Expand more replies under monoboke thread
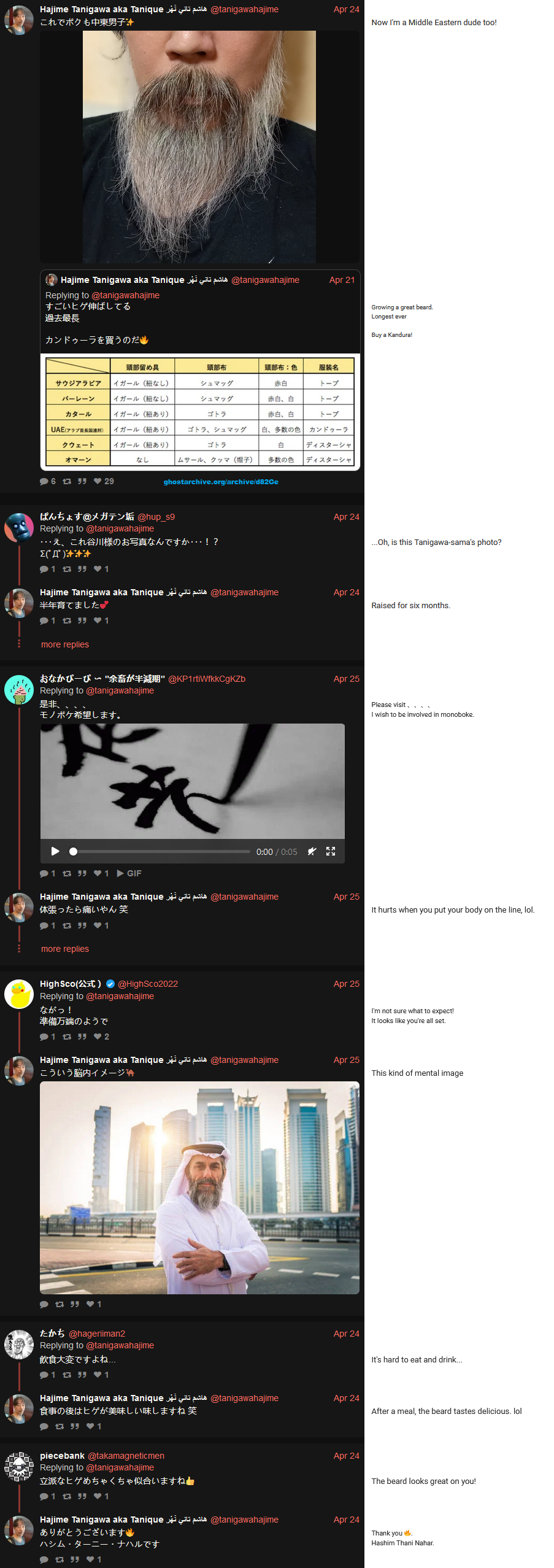Viewport: 554px width, 1568px height. [x=65, y=949]
